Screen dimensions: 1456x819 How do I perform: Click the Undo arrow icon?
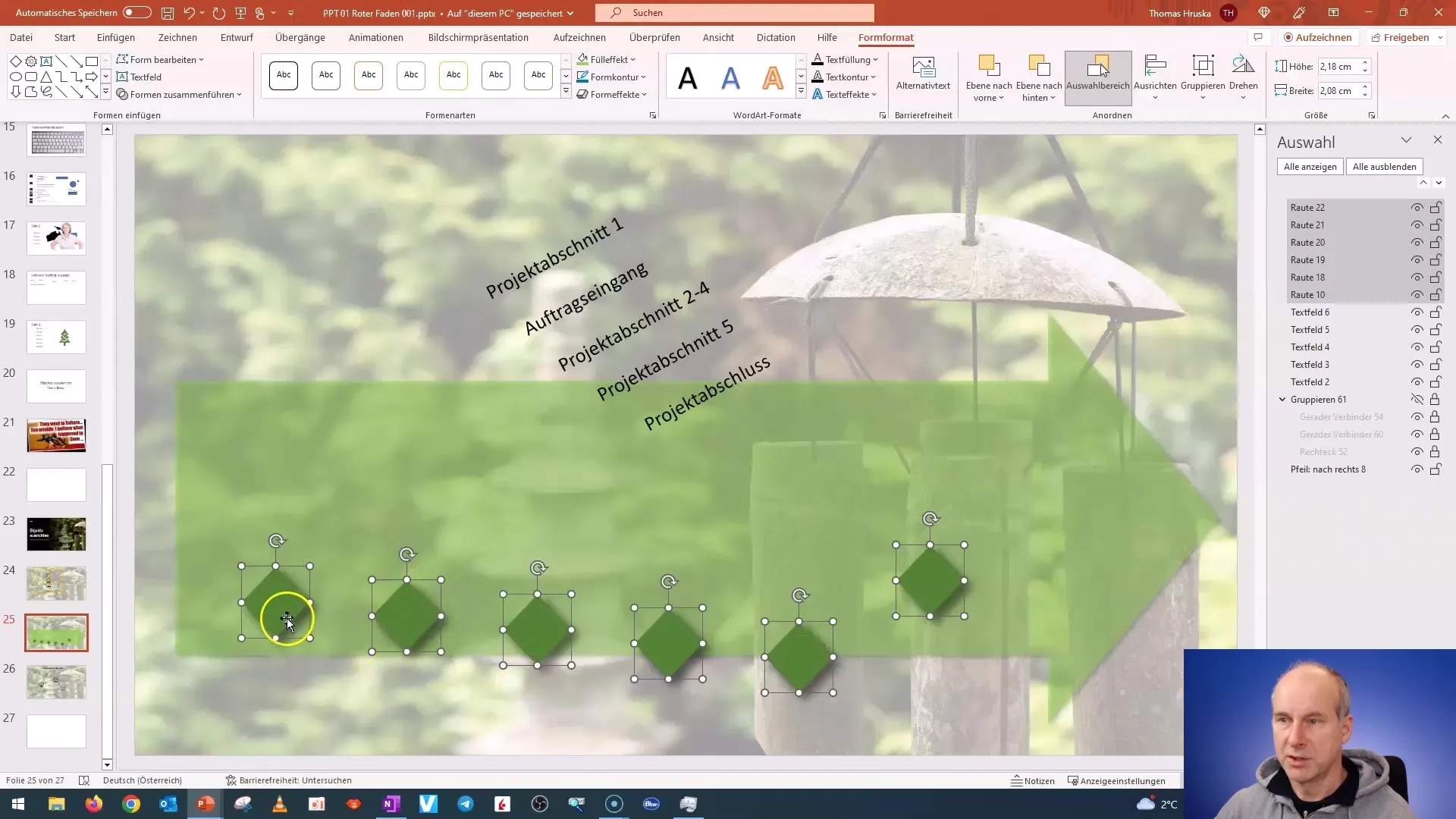click(189, 13)
